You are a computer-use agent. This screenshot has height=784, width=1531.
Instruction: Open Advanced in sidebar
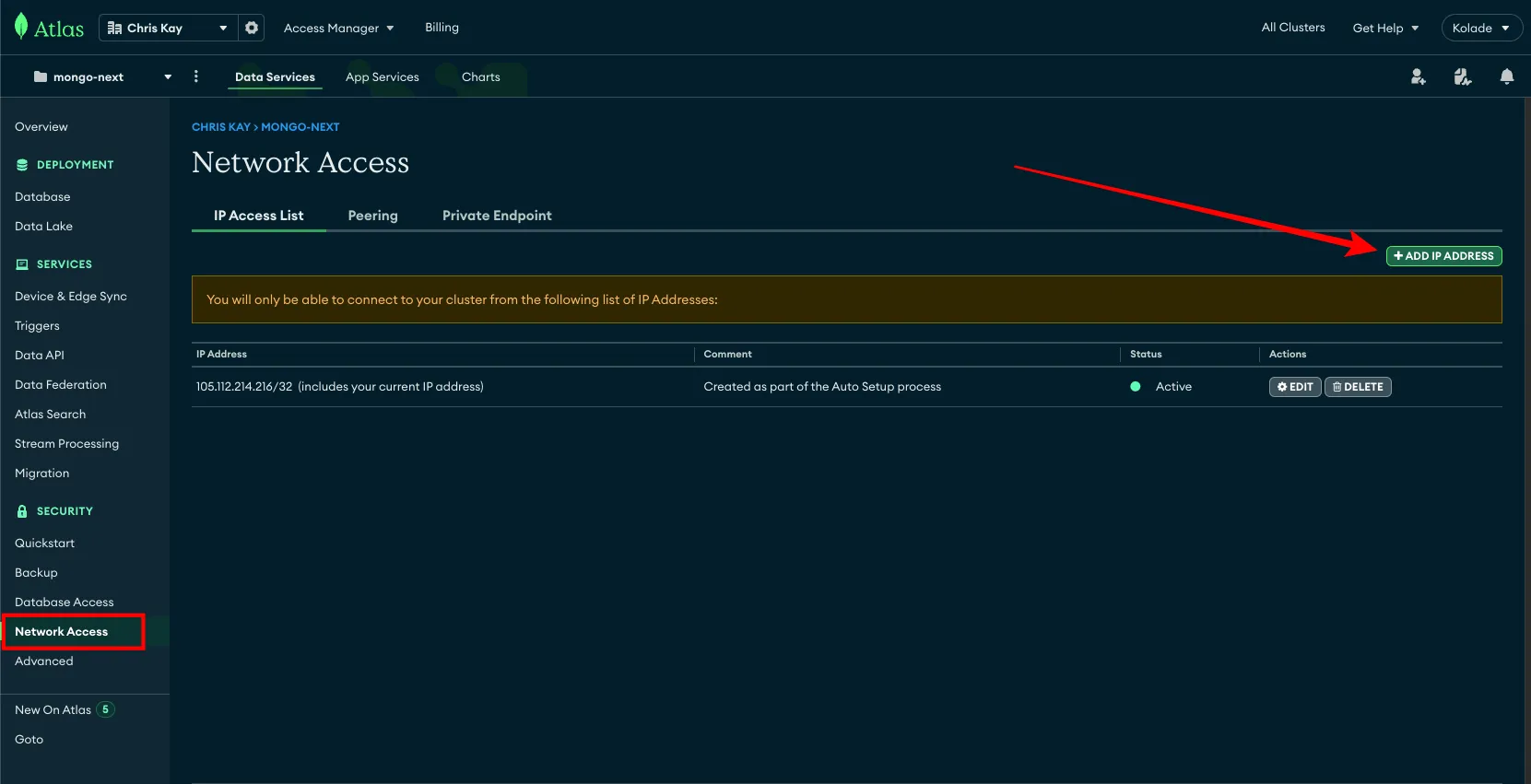(43, 661)
